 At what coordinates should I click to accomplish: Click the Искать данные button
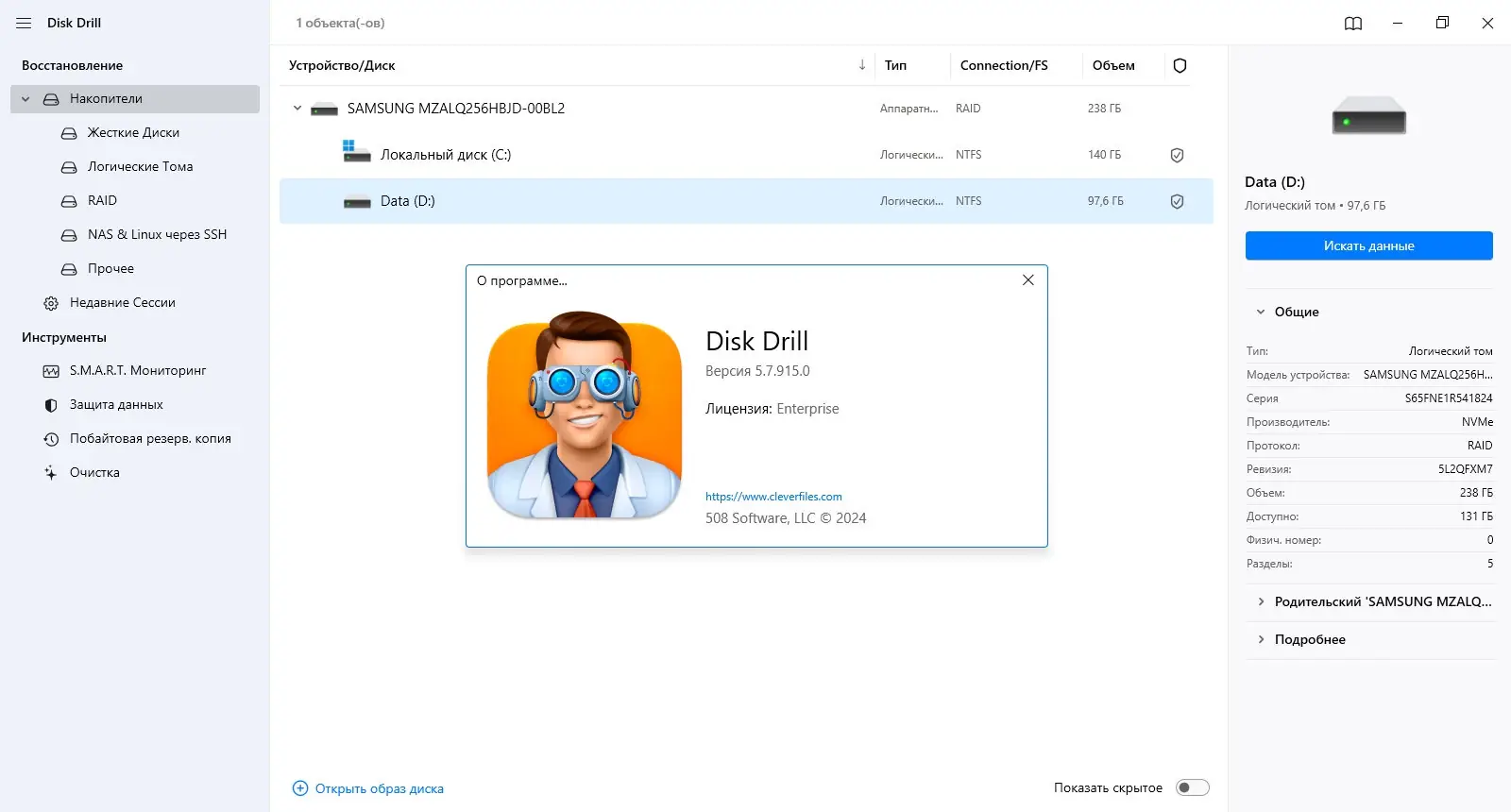(1369, 245)
